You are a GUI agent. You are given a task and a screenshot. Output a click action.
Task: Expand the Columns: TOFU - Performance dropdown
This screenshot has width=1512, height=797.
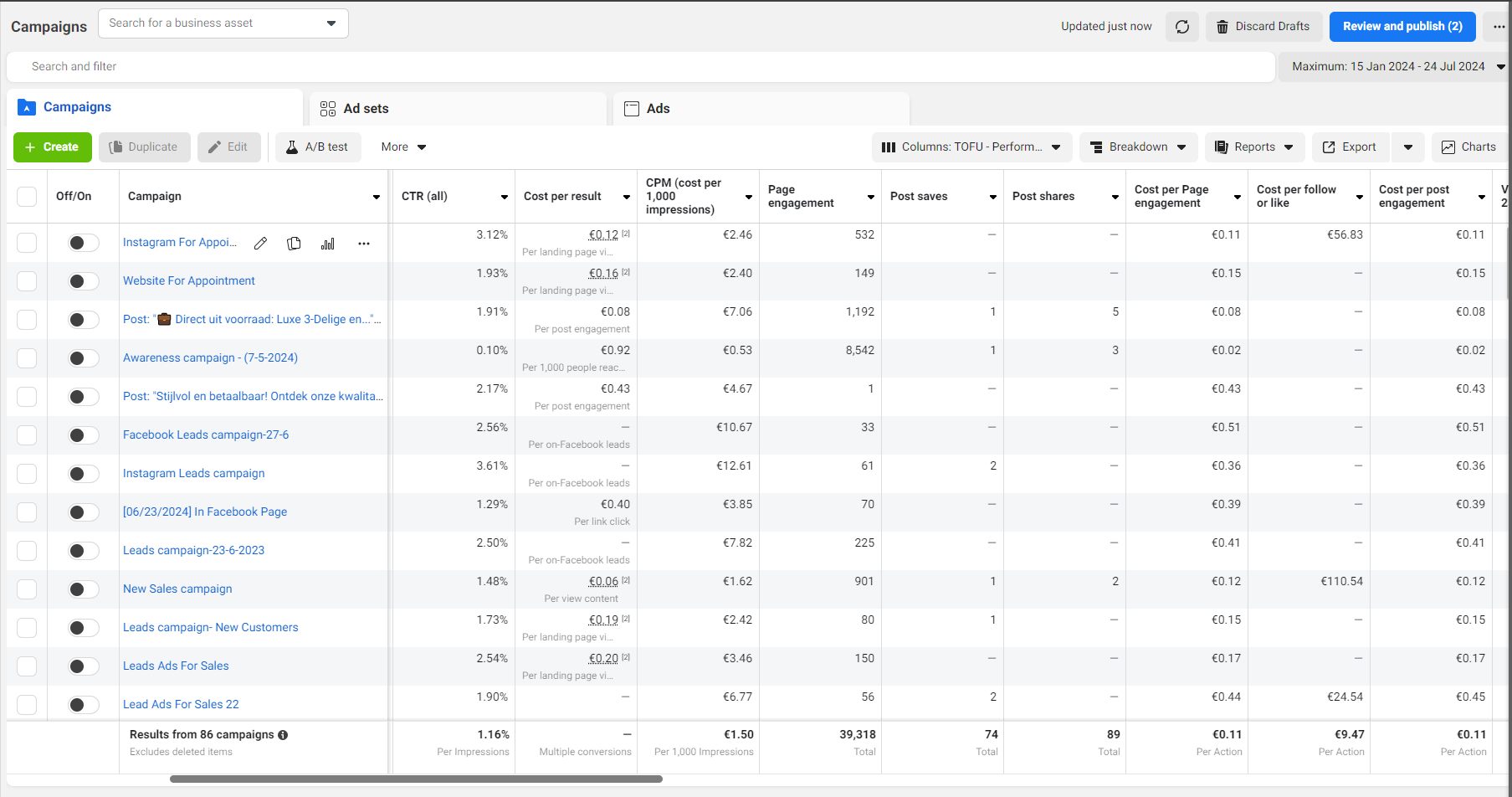[971, 147]
